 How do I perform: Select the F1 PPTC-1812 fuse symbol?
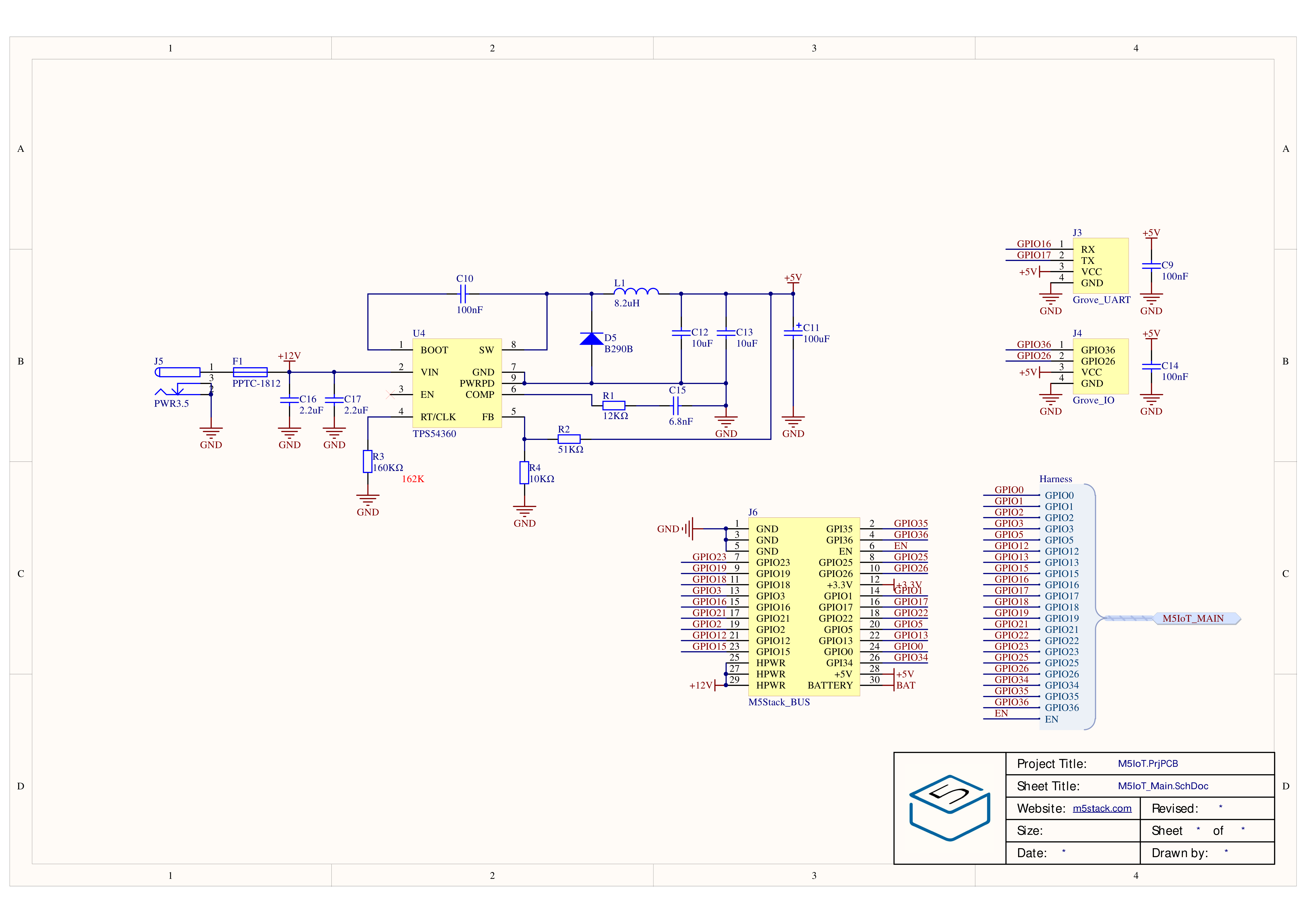click(x=250, y=372)
